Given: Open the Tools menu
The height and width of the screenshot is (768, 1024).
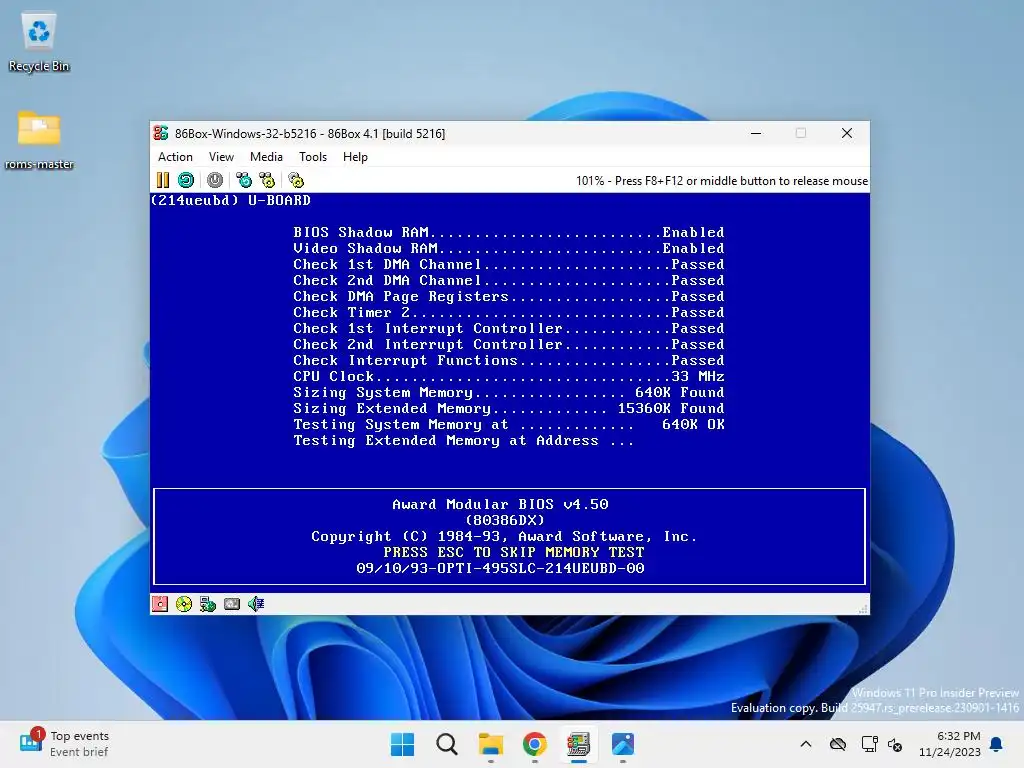Looking at the screenshot, I should (x=313, y=157).
